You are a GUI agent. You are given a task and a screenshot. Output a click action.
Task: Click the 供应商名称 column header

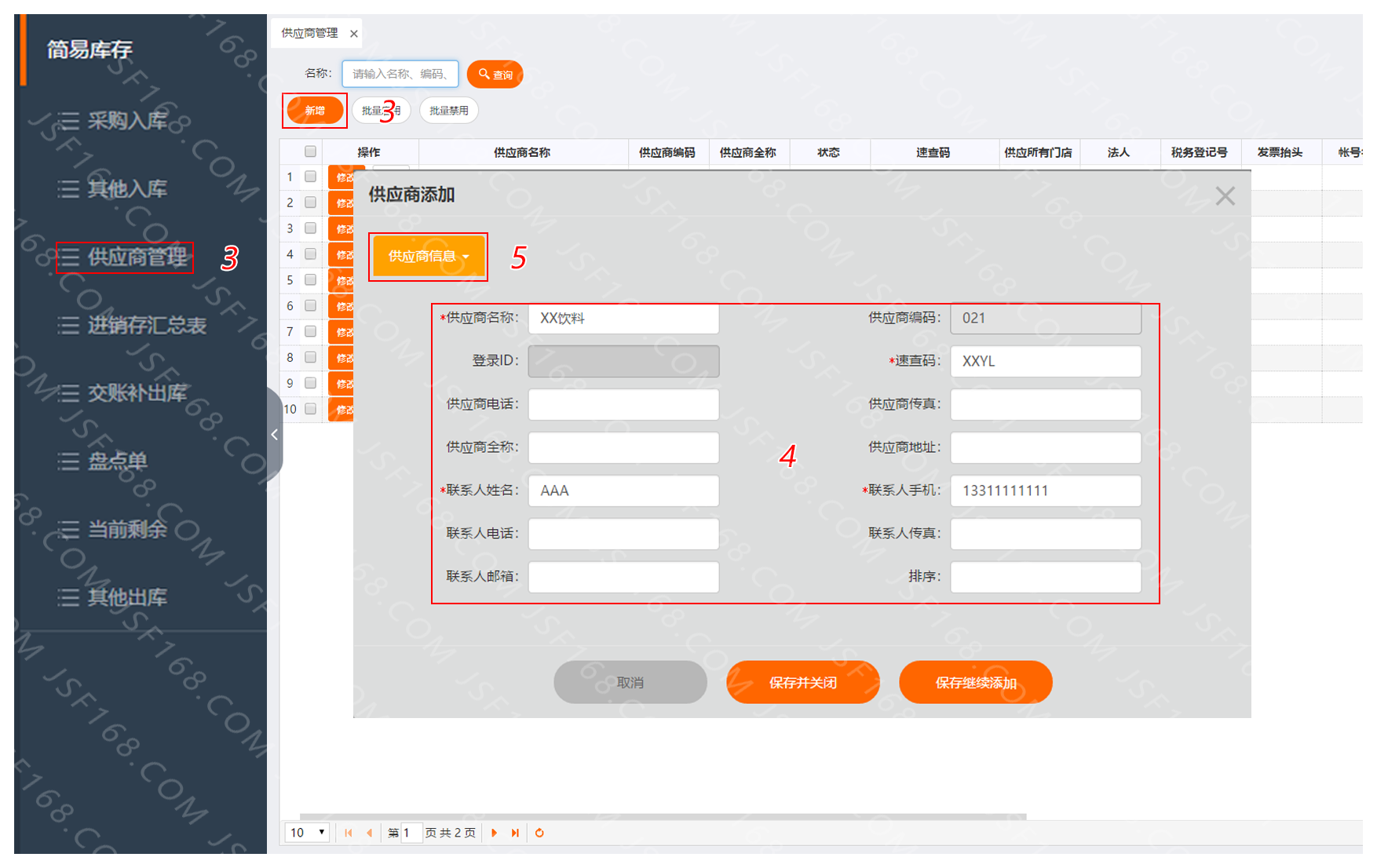click(x=522, y=152)
